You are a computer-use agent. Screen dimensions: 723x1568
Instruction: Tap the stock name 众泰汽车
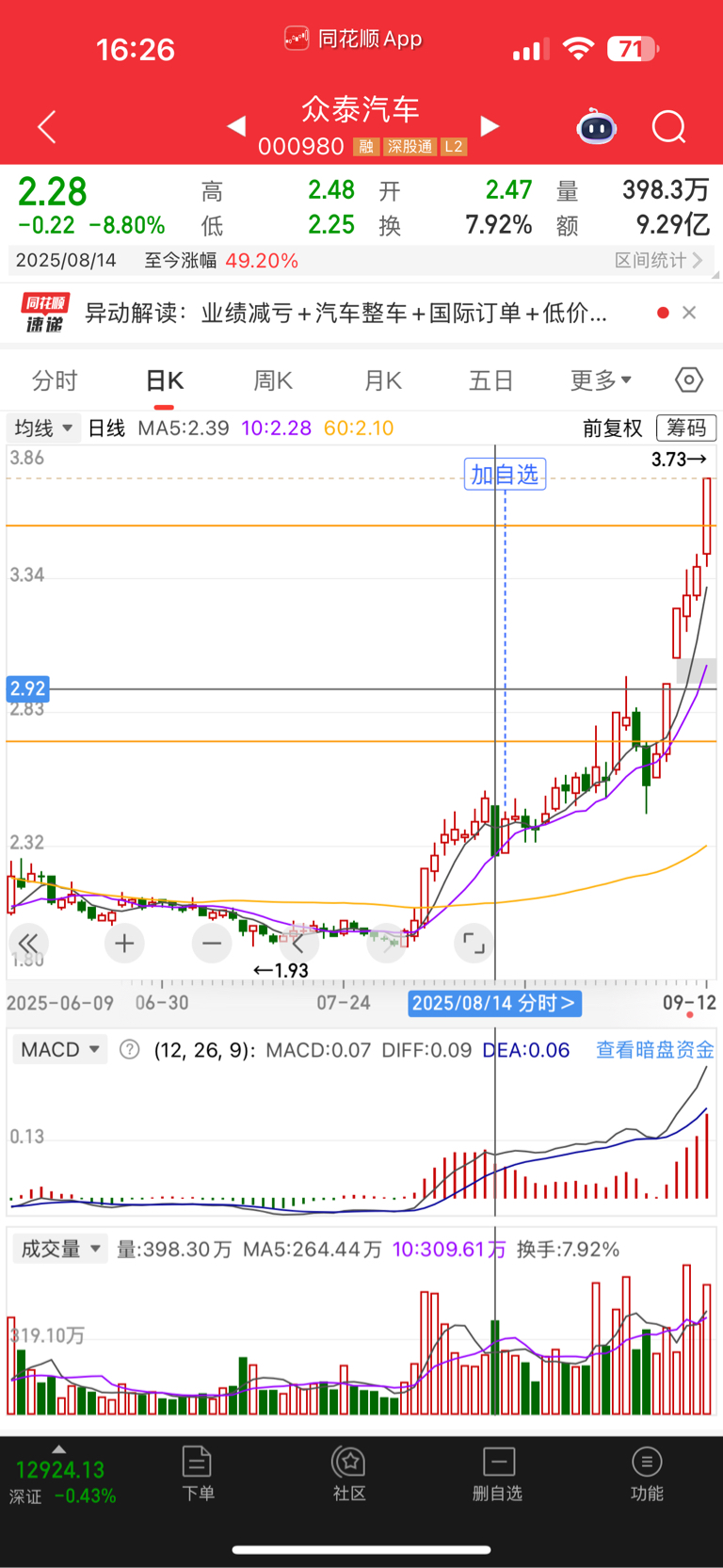pos(361,109)
